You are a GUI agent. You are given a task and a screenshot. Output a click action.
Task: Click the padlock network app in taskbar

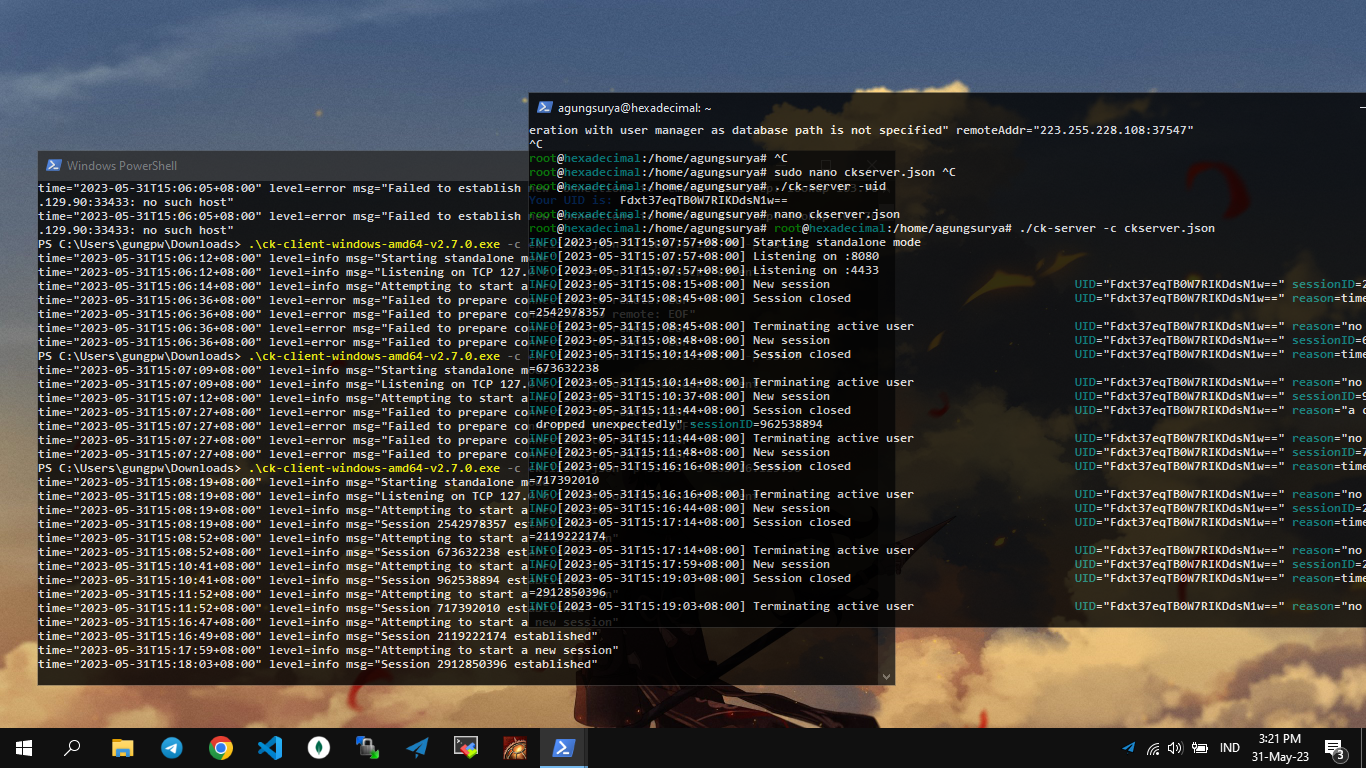[368, 748]
